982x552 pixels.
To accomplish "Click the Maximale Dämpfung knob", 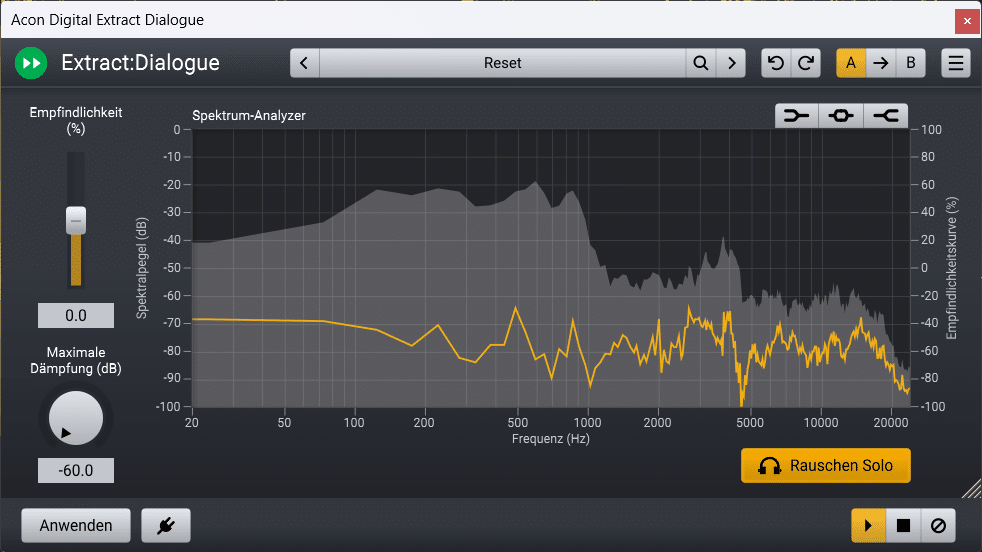I will [76, 418].
